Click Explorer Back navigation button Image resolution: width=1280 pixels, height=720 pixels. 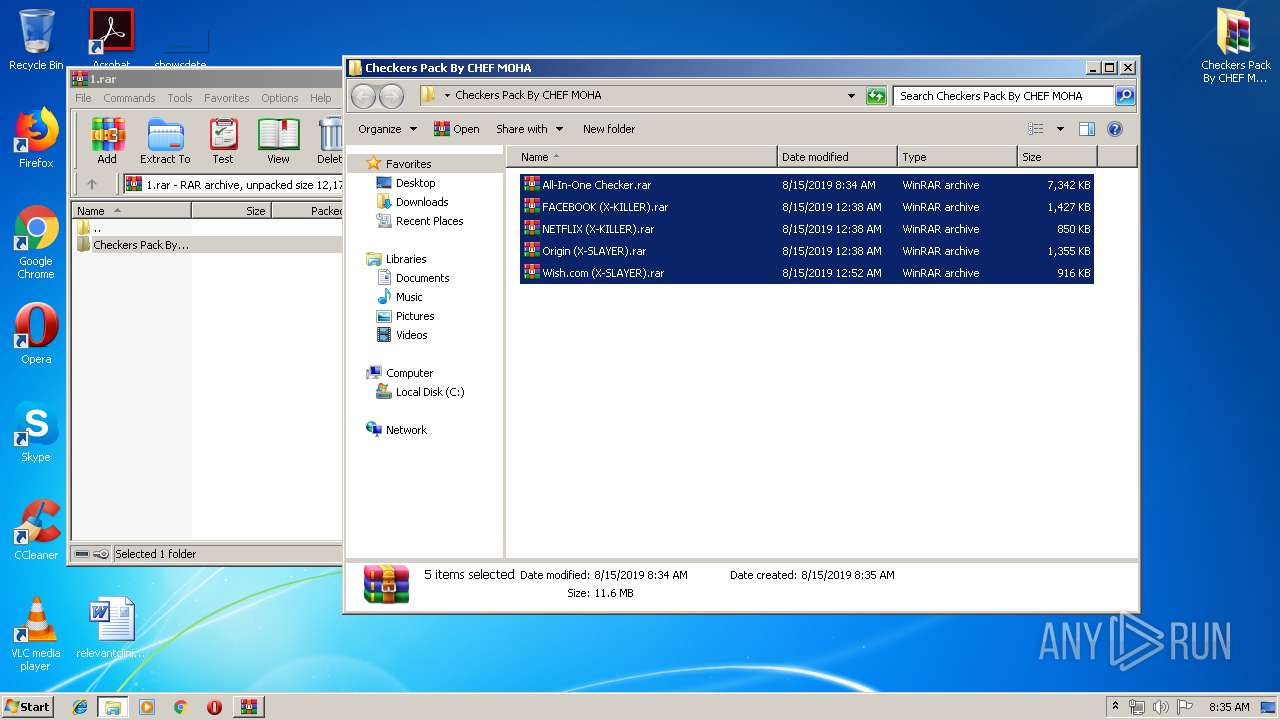pos(363,96)
